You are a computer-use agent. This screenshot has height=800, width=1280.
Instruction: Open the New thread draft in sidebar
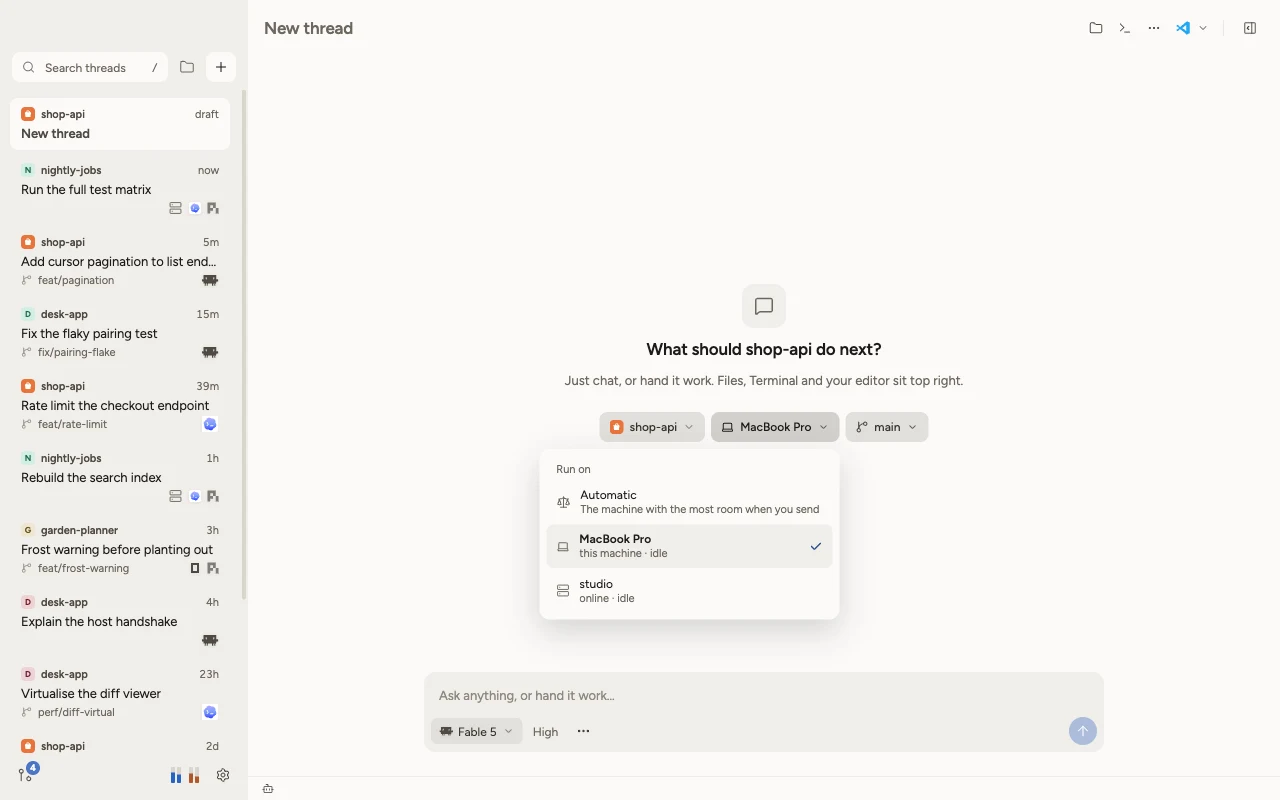[120, 124]
